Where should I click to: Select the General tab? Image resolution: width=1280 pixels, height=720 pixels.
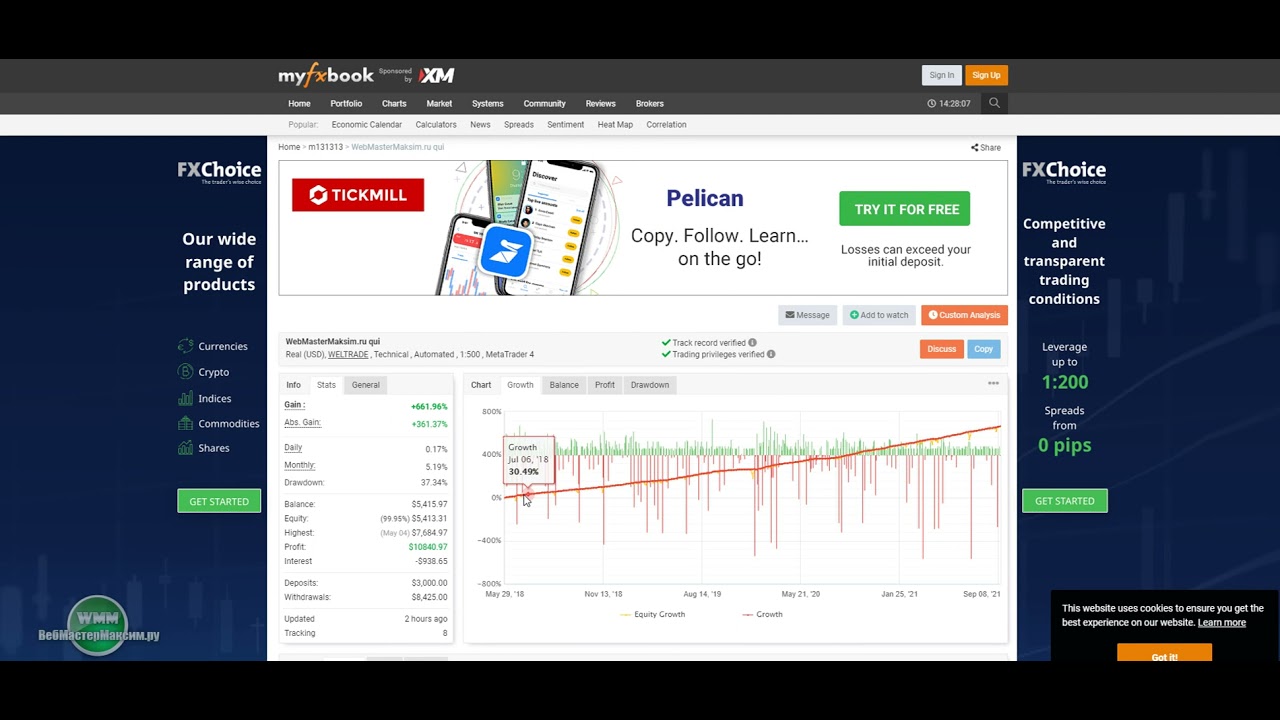(x=365, y=385)
